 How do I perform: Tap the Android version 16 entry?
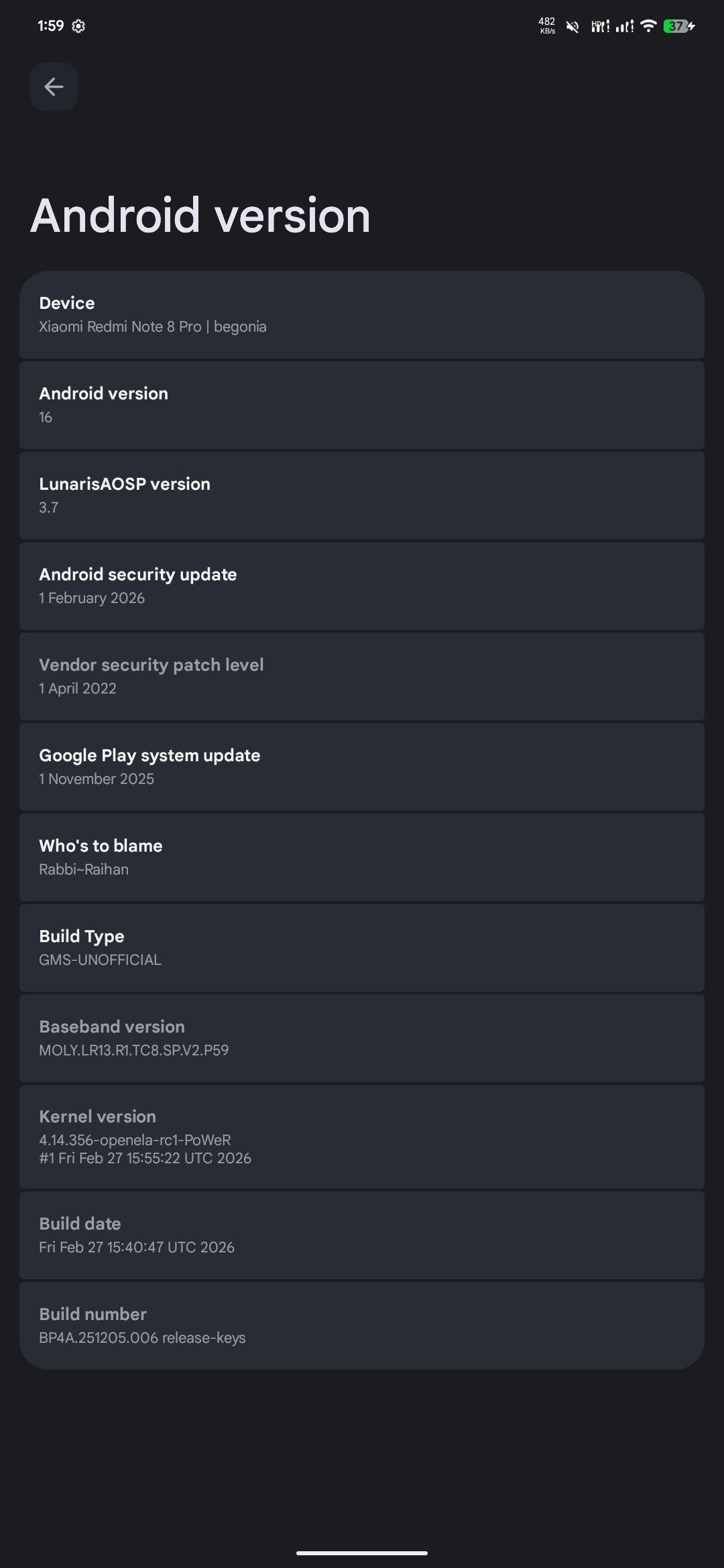point(362,405)
